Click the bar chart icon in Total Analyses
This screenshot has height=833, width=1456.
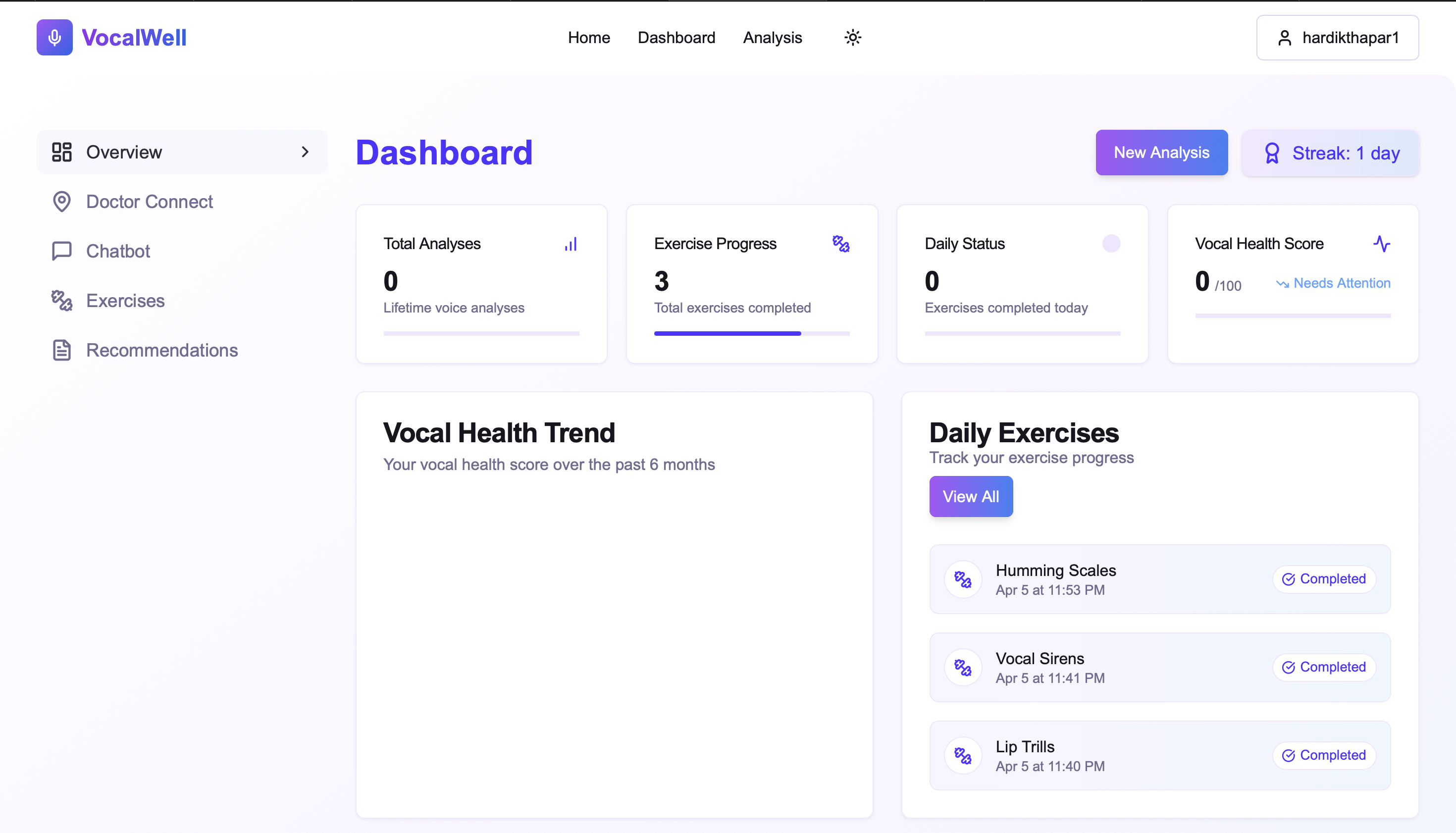(571, 244)
